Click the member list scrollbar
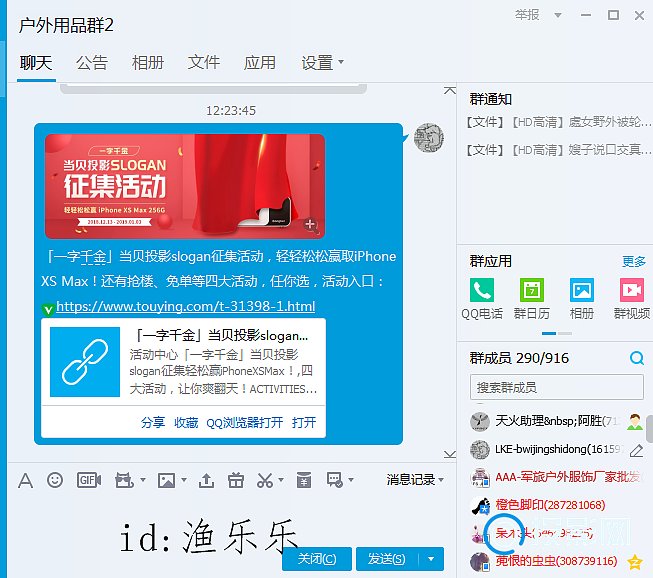 tap(649, 429)
